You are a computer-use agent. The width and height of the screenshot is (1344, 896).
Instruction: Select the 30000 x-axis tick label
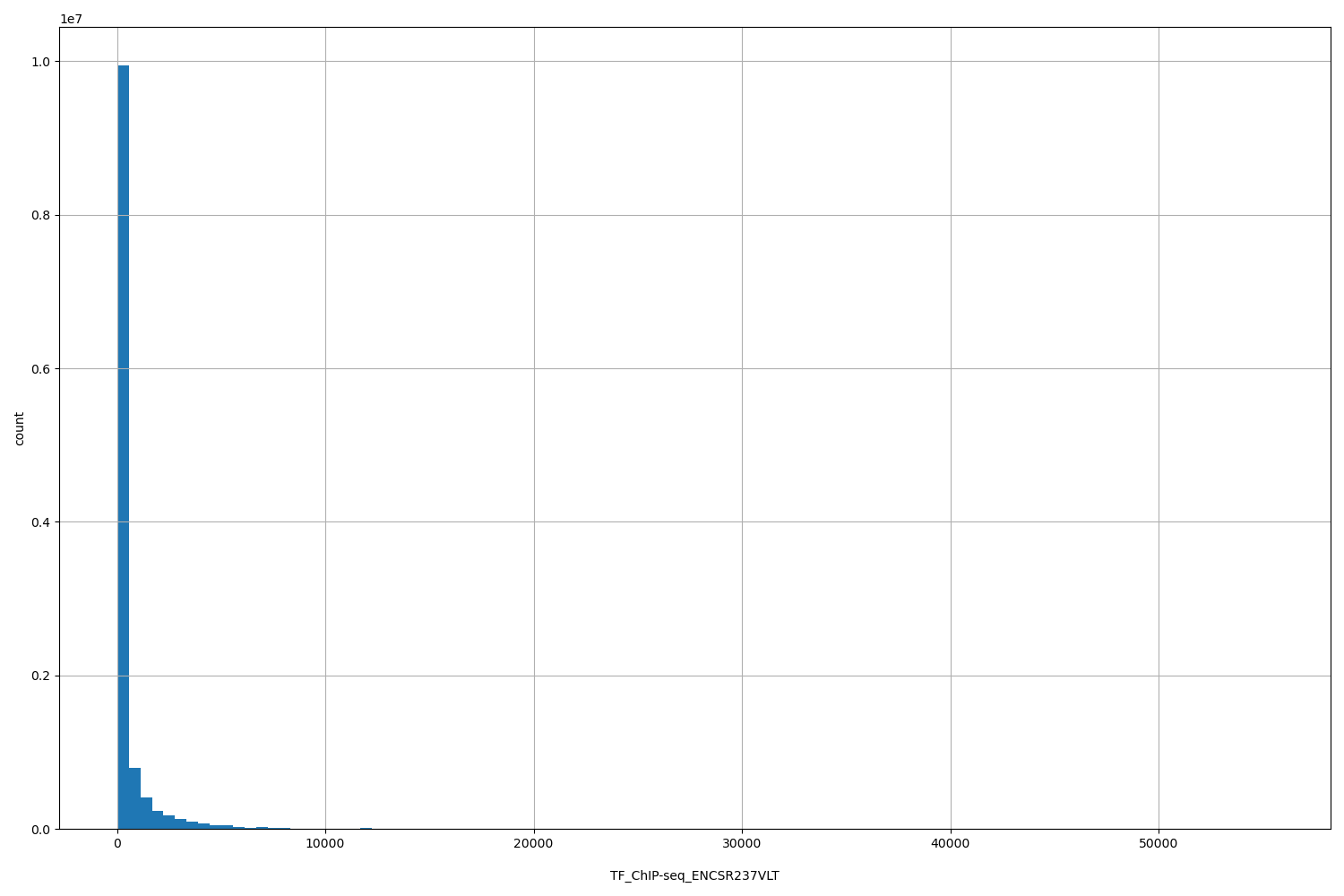742,843
